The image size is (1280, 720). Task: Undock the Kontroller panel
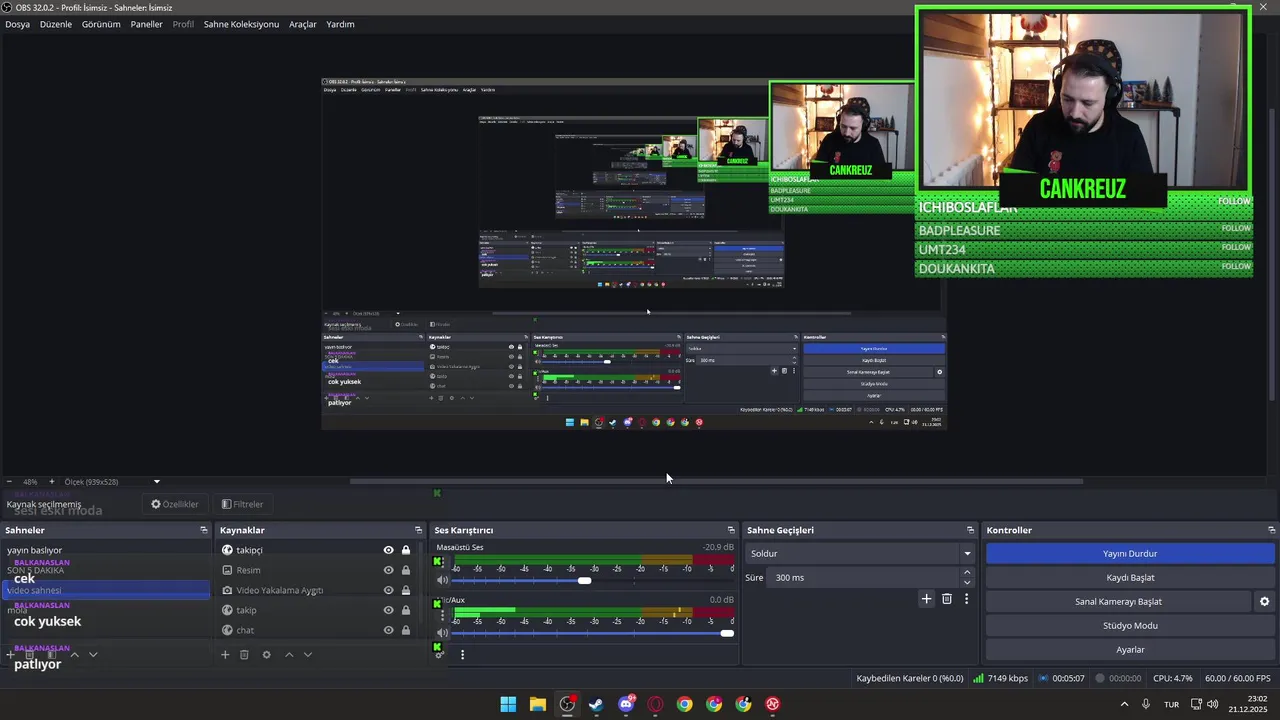click(1272, 530)
